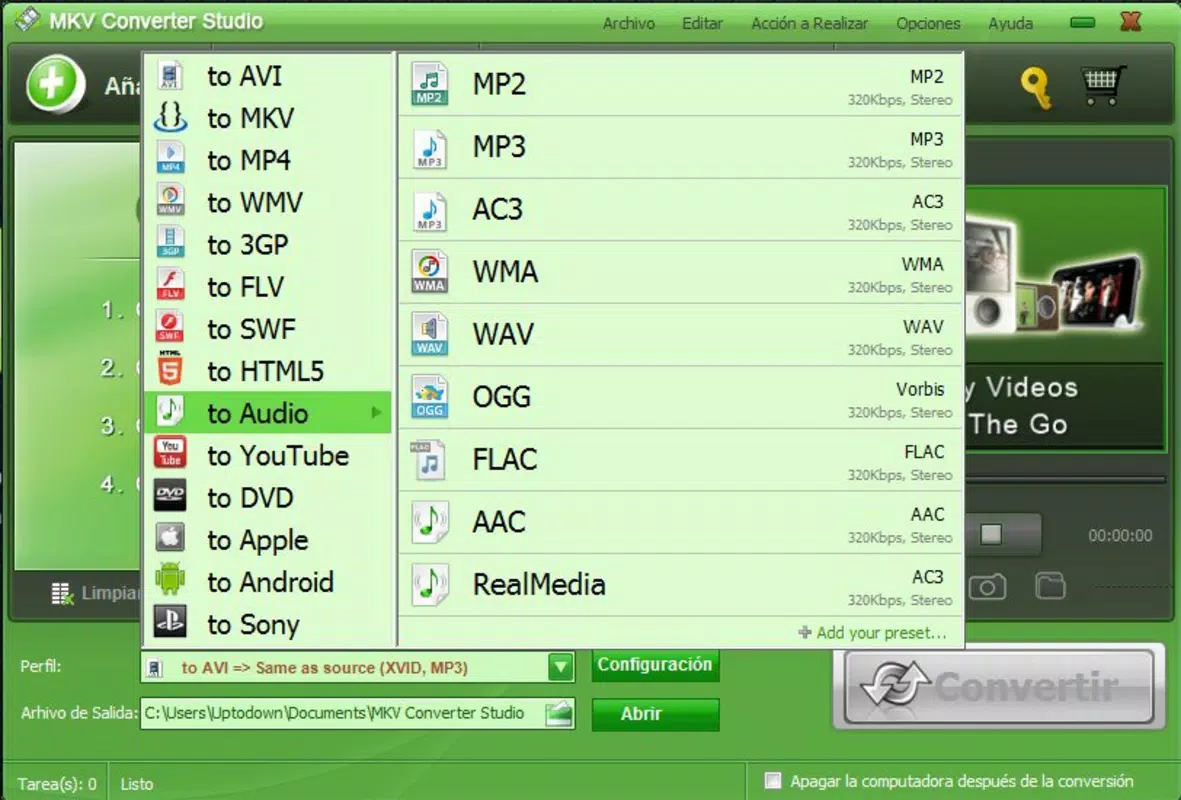Viewport: 1181px width, 800px height.
Task: Open the Ayuda menu
Action: pyautogui.click(x=1011, y=23)
